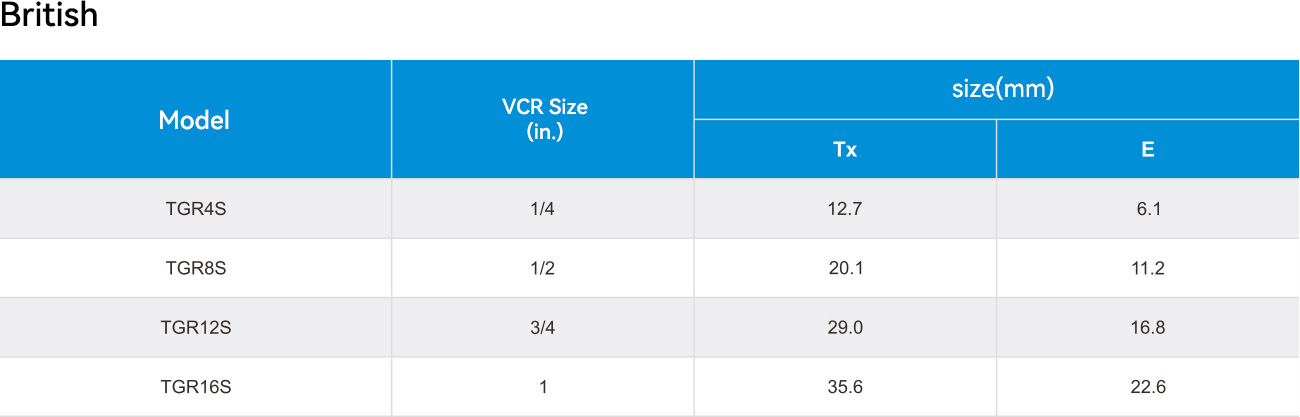Click the 1/4 VCR size cell
The height and width of the screenshot is (417, 1300).
543,209
